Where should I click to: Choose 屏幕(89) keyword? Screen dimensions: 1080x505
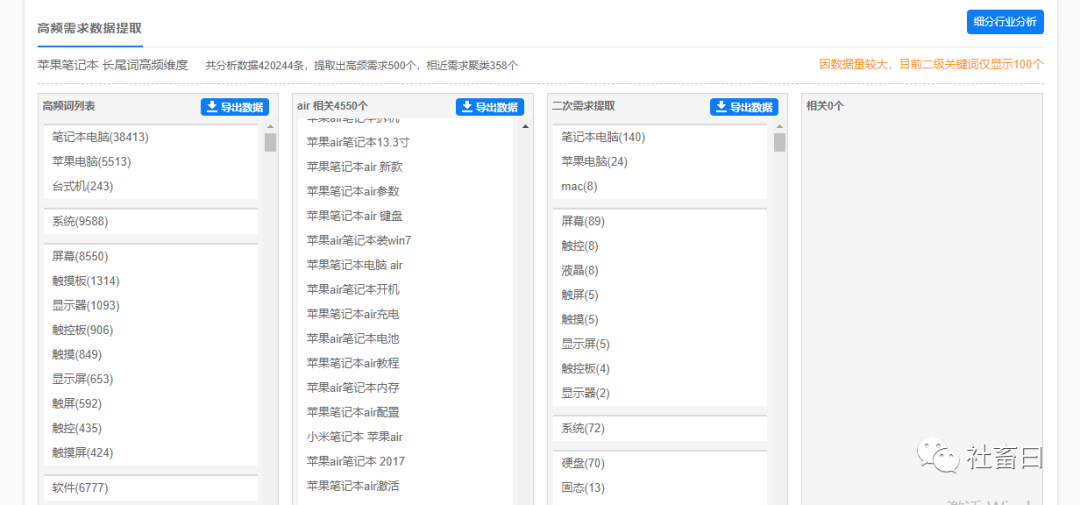[x=583, y=221]
